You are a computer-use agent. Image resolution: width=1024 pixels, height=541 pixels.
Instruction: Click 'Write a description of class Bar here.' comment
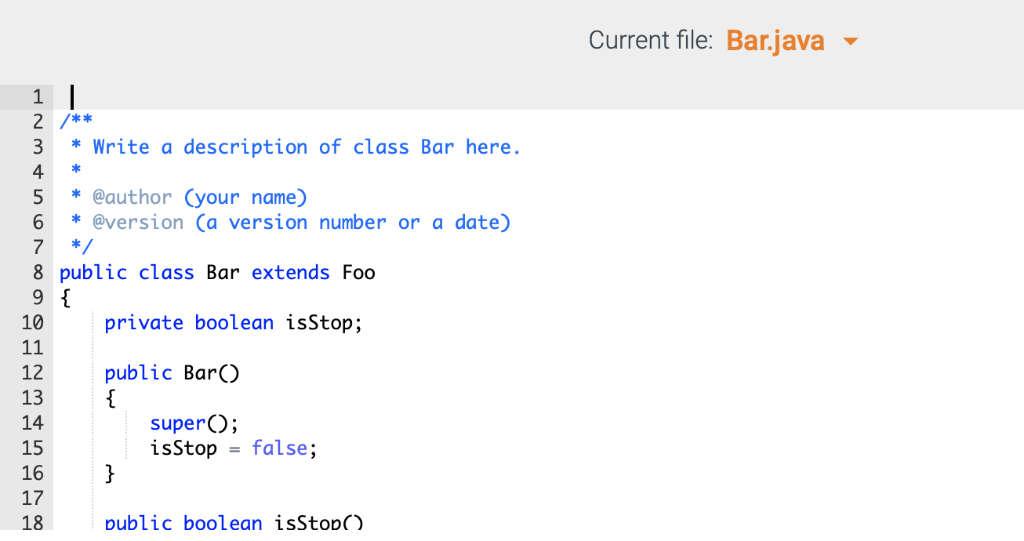tap(306, 147)
